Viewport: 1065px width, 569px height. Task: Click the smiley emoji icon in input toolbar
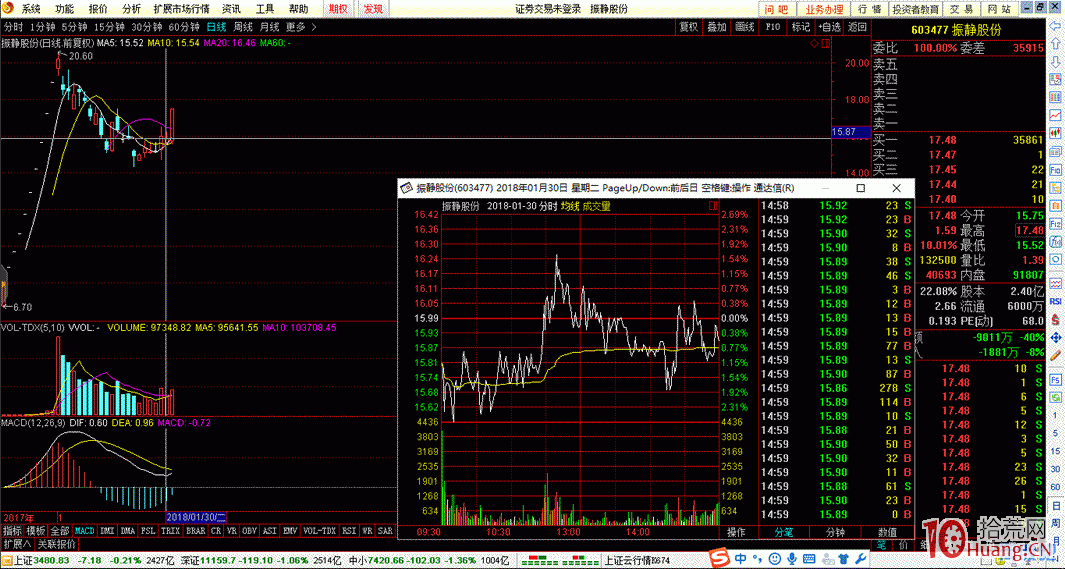775,559
